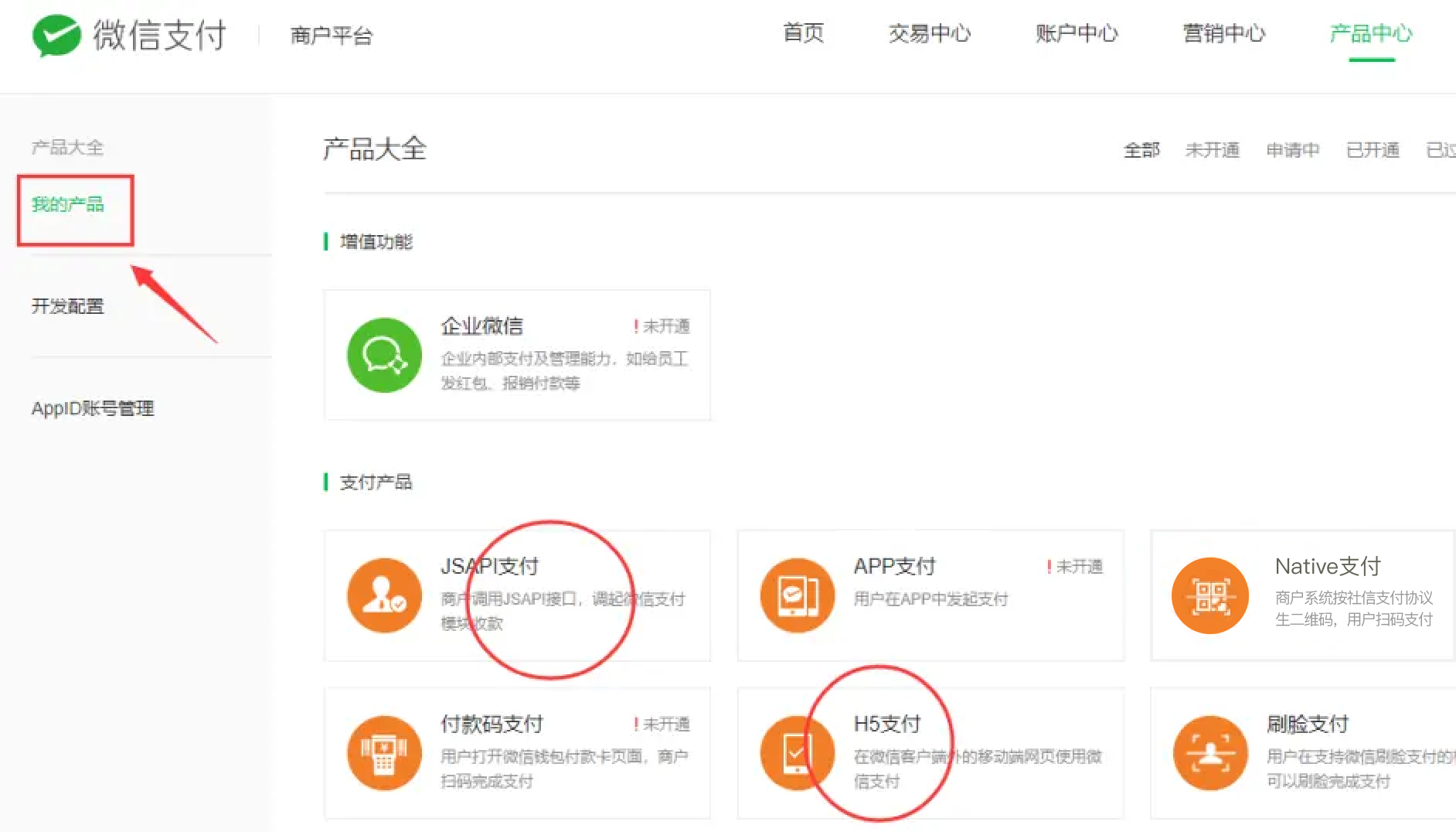Open the 企业微信 product title
The width and height of the screenshot is (1456, 832).
pos(482,326)
